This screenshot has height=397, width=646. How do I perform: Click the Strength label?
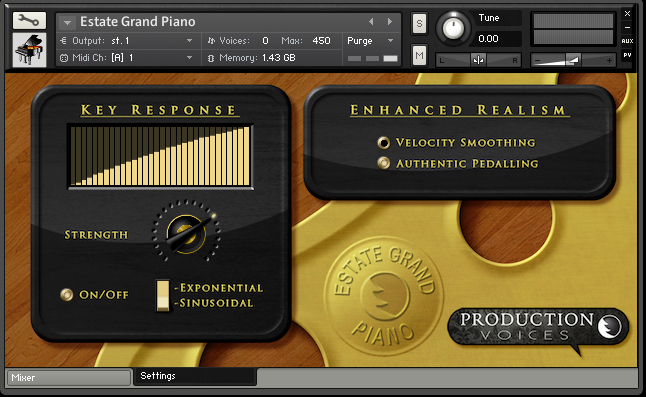tap(96, 235)
